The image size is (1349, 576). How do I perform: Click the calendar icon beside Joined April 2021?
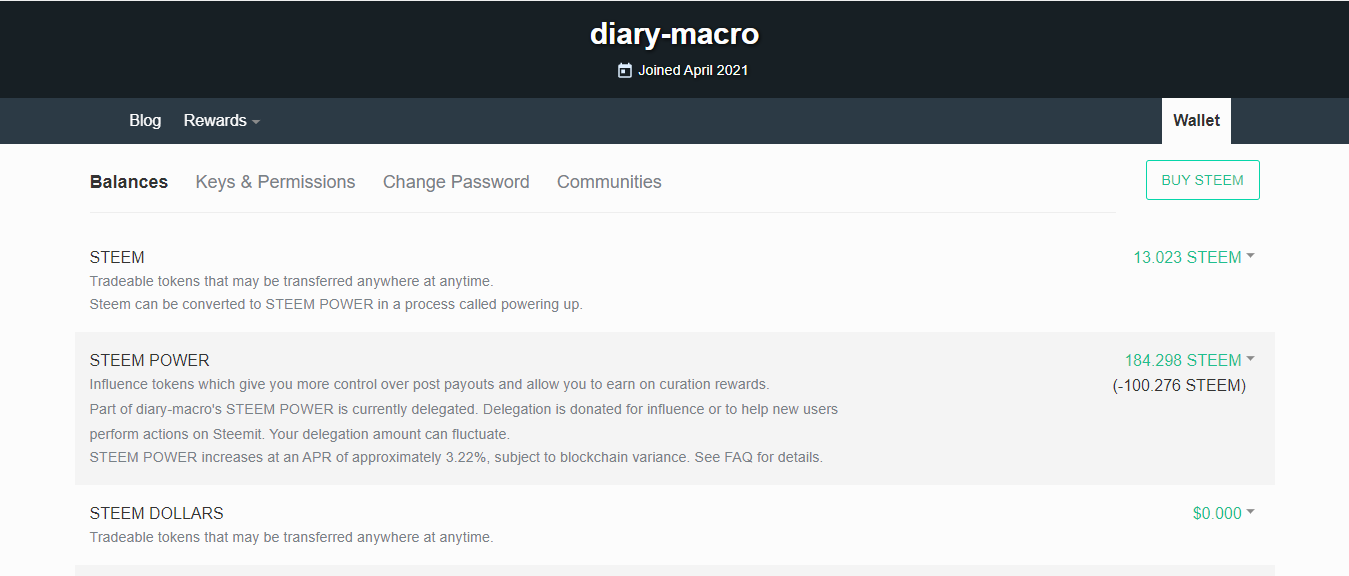(625, 70)
